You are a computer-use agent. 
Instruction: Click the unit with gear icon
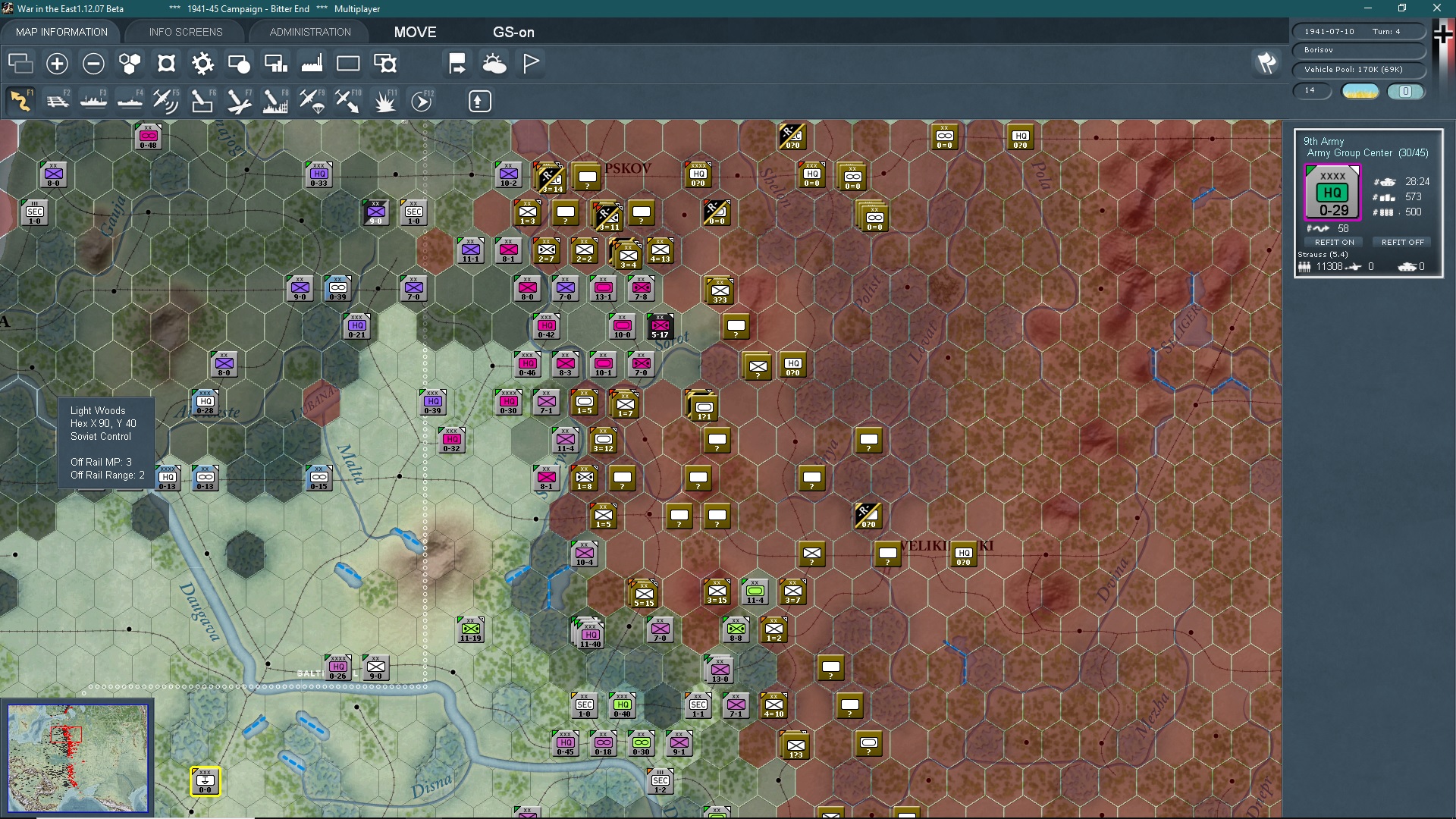pos(385,63)
